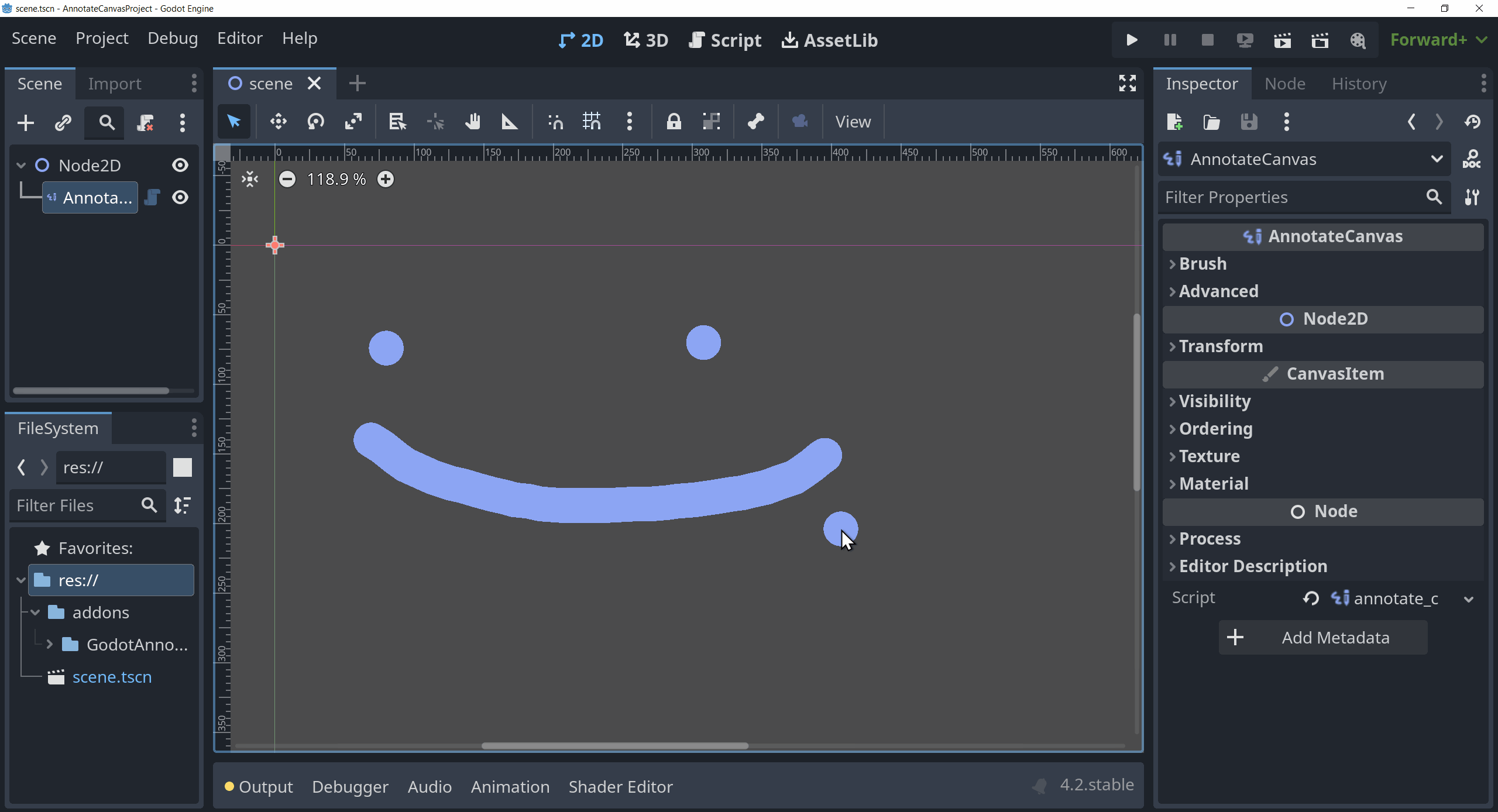Toggle visibility of Node2D node
The image size is (1498, 812).
pyautogui.click(x=180, y=165)
